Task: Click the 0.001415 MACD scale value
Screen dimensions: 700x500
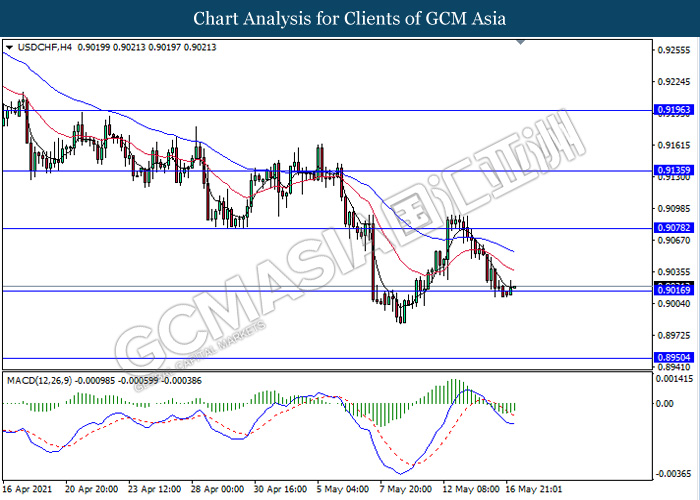Action: click(674, 379)
